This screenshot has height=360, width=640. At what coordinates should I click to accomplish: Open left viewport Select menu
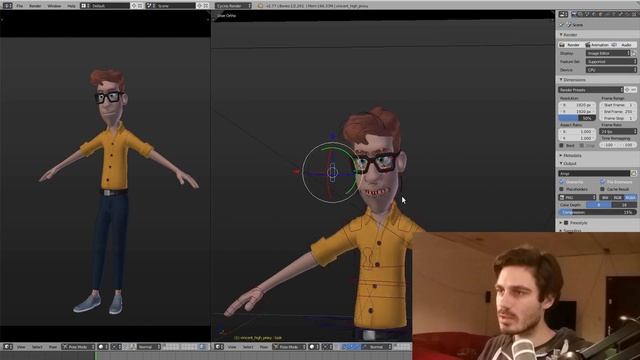[37, 347]
